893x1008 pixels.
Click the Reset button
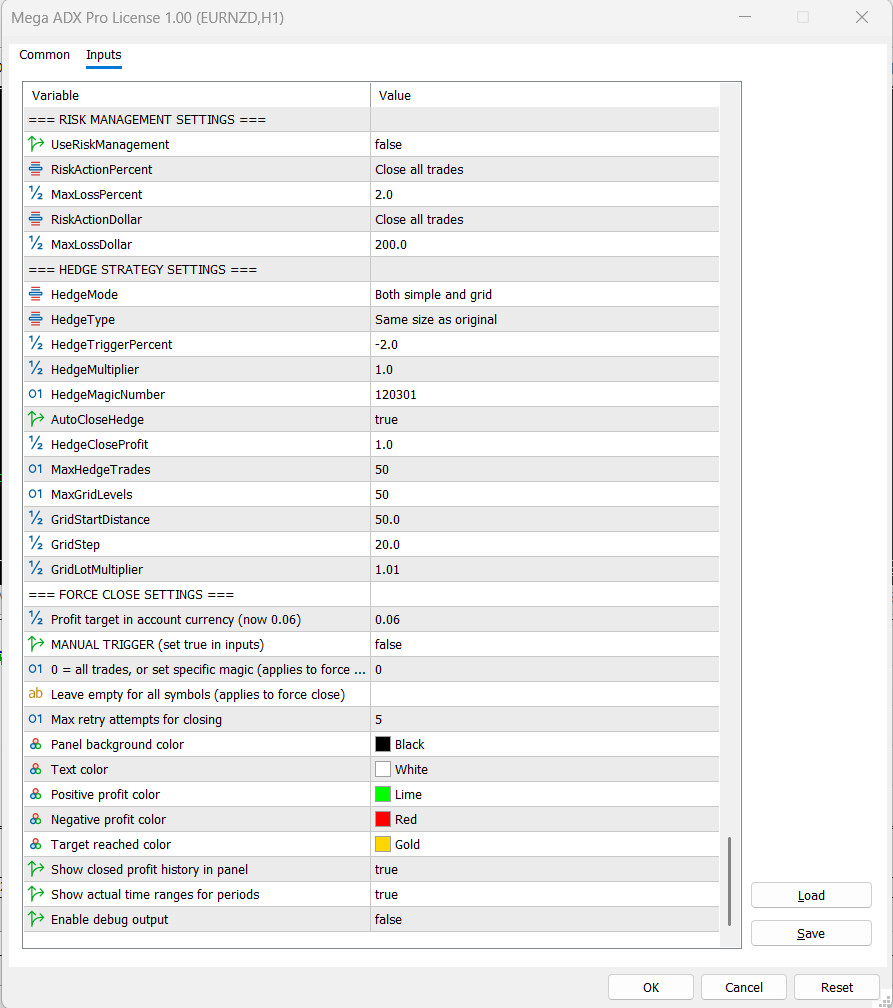tap(836, 987)
